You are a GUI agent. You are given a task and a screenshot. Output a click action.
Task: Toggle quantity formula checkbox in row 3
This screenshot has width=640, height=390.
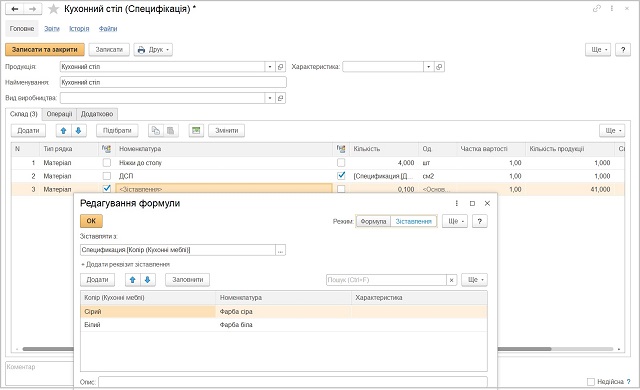coord(341,189)
